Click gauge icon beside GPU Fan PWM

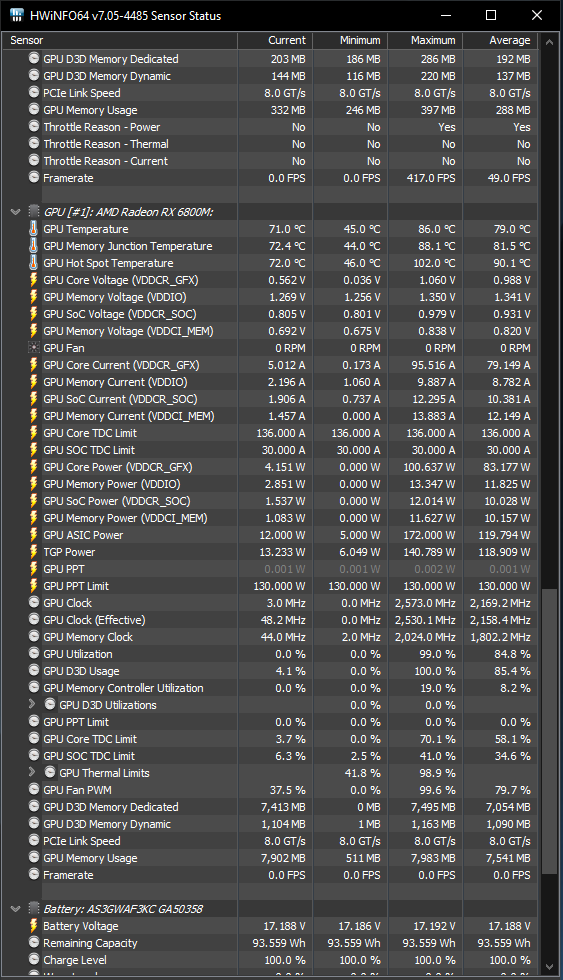click(x=34, y=789)
